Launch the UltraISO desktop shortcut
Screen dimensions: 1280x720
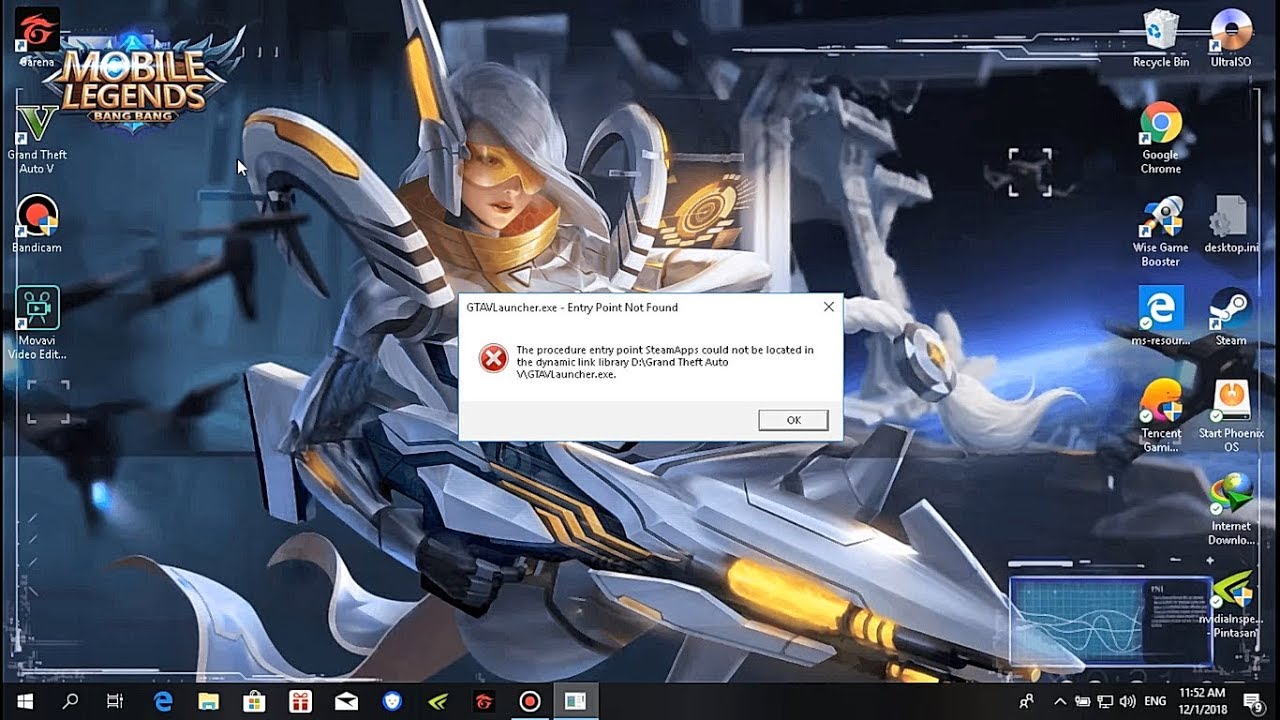click(x=1231, y=38)
